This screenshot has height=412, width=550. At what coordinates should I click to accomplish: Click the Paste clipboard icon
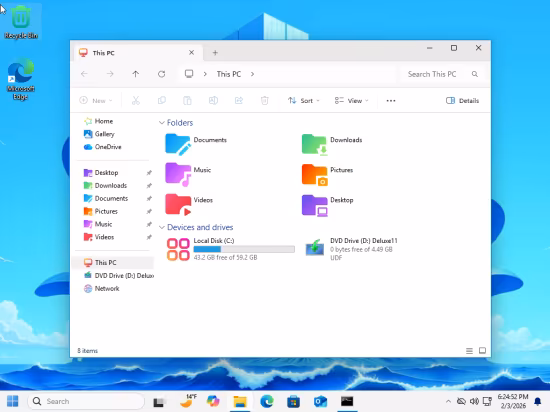coord(187,101)
